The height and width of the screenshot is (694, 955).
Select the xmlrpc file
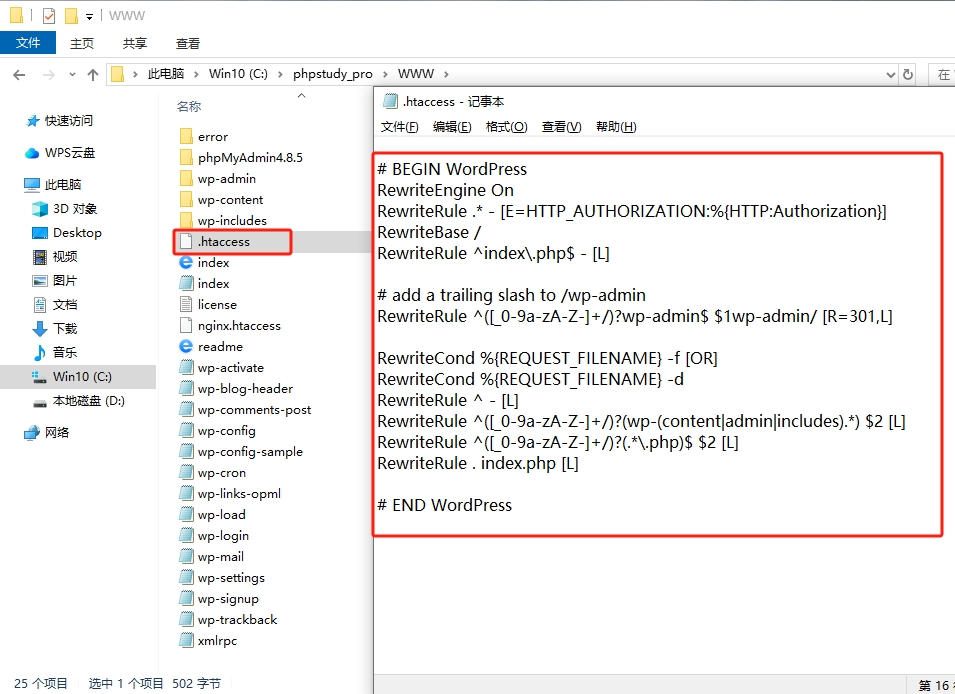(x=210, y=640)
